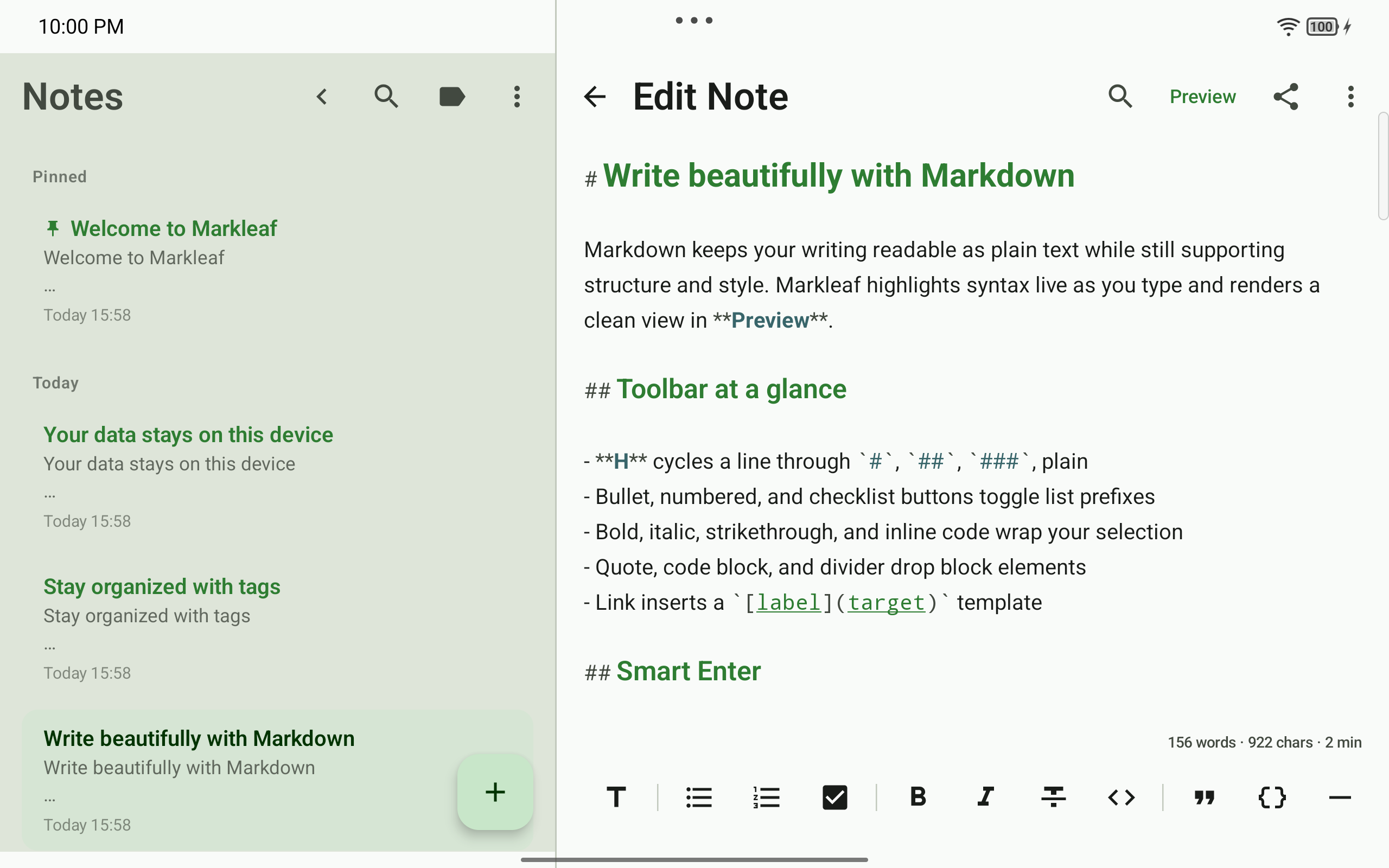Switch to Preview mode
This screenshot has width=1389, height=868.
point(1202,97)
